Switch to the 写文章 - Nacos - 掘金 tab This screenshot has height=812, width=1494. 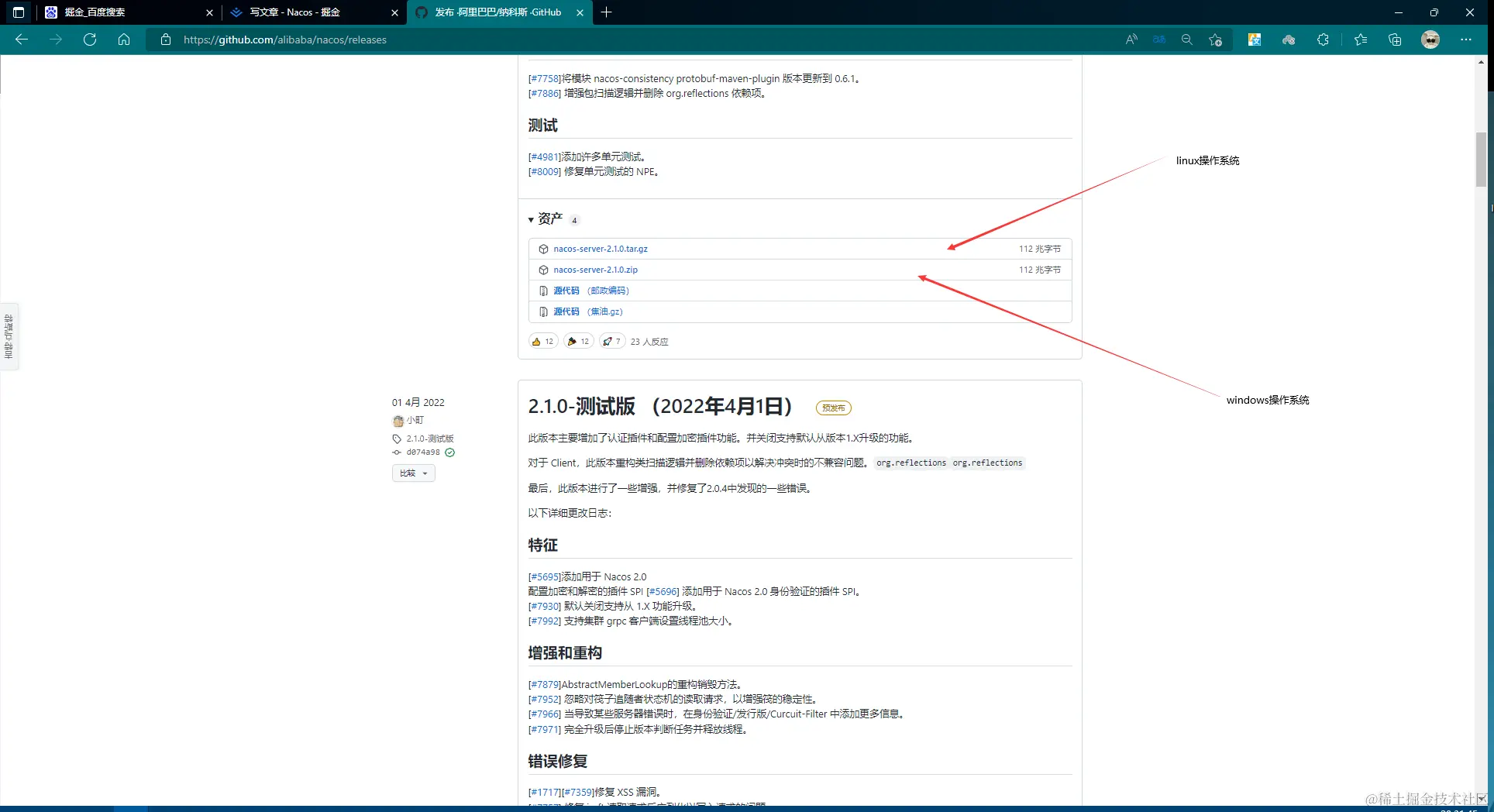click(314, 12)
